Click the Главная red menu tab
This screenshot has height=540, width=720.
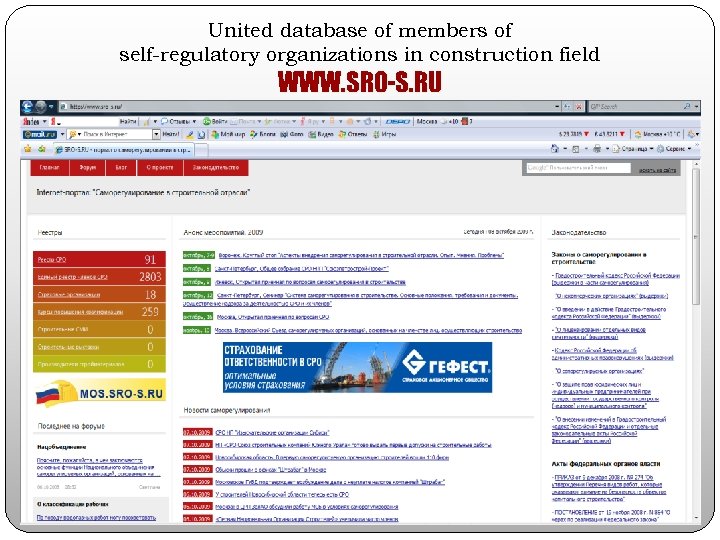tap(50, 168)
